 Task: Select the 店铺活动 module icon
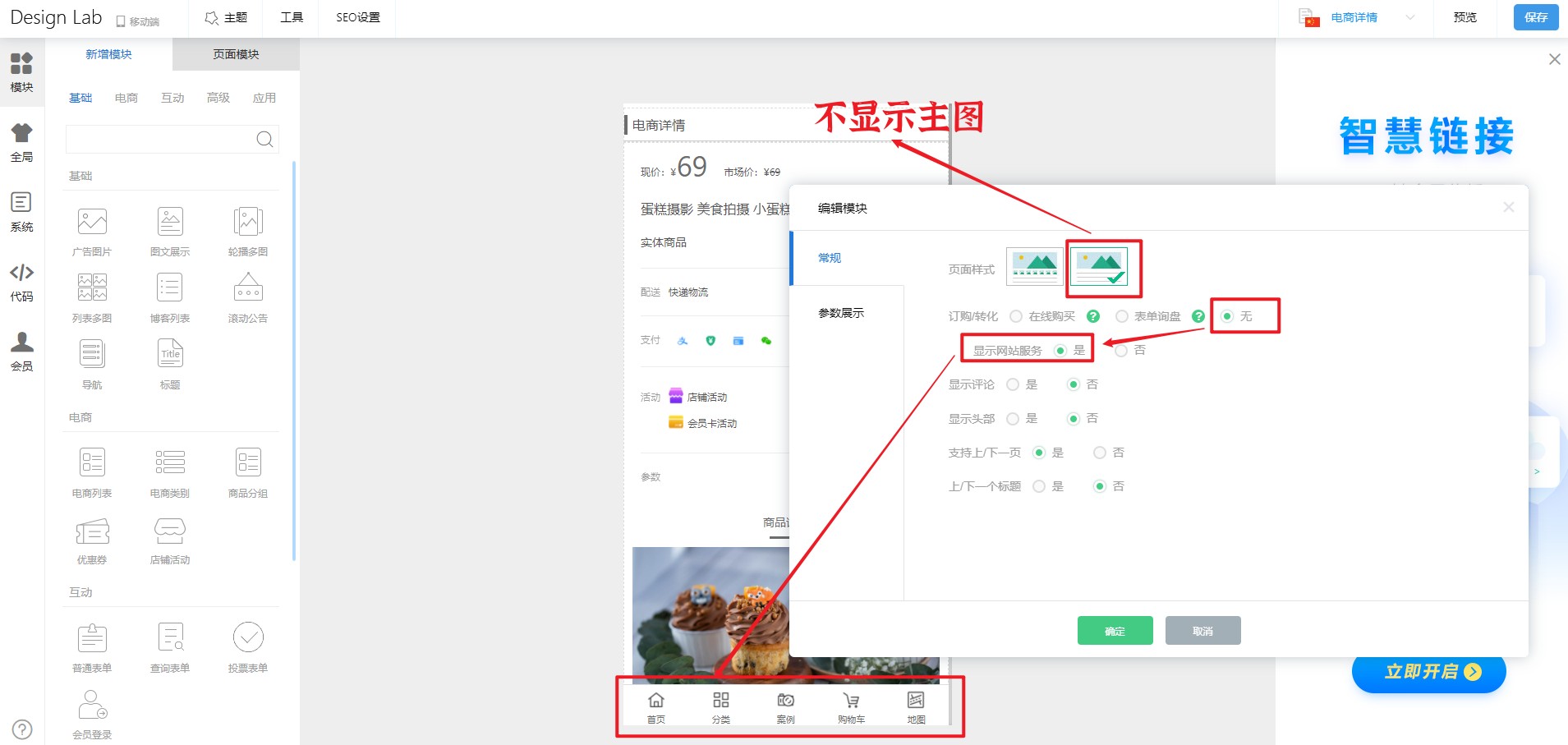170,531
